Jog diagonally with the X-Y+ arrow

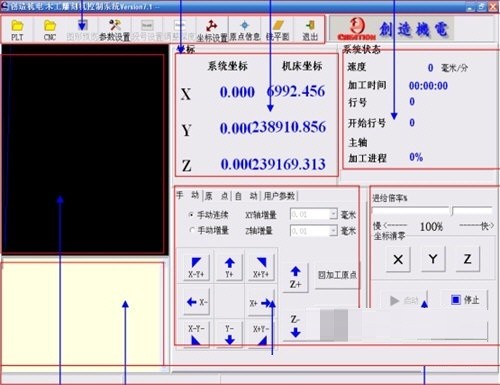(x=196, y=267)
